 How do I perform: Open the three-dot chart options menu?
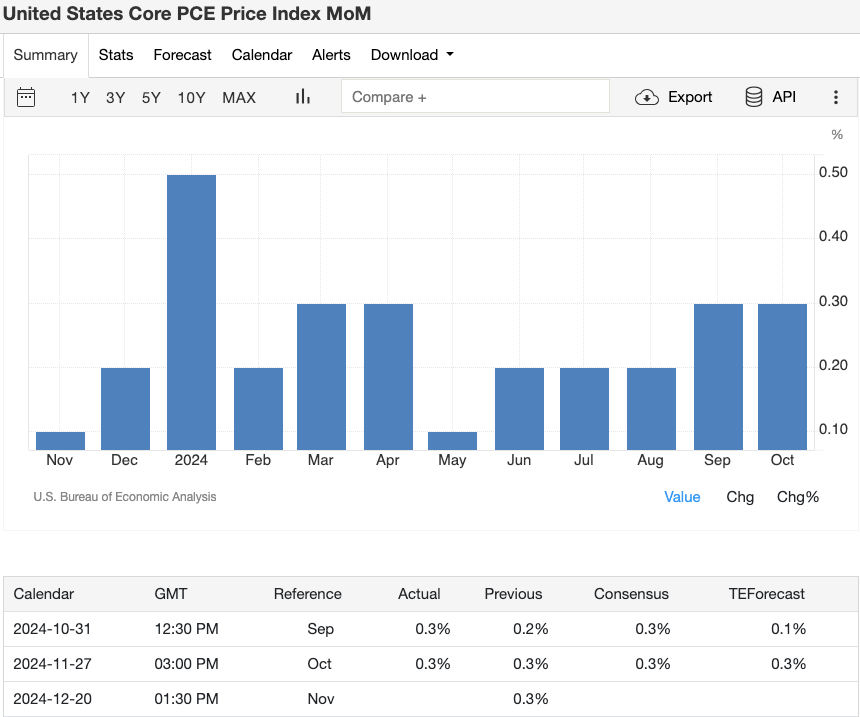(x=836, y=97)
